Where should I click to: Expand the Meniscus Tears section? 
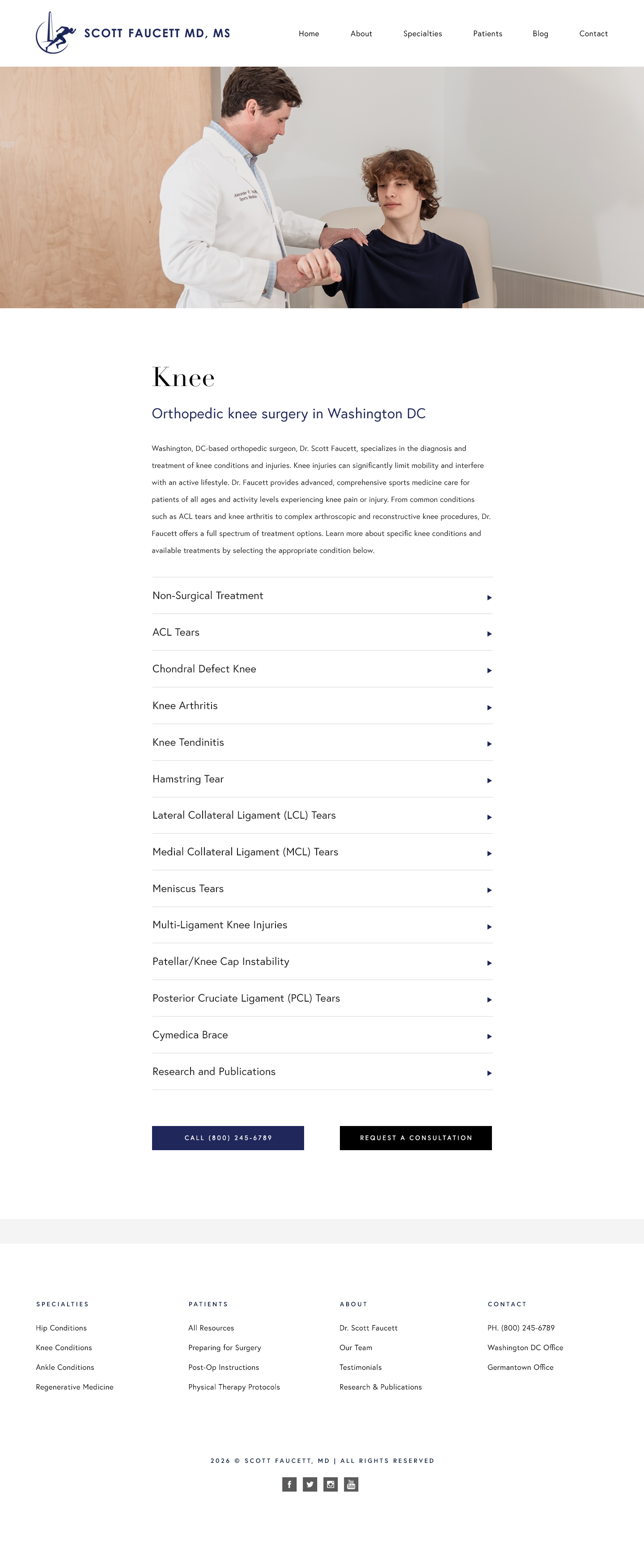coord(322,889)
